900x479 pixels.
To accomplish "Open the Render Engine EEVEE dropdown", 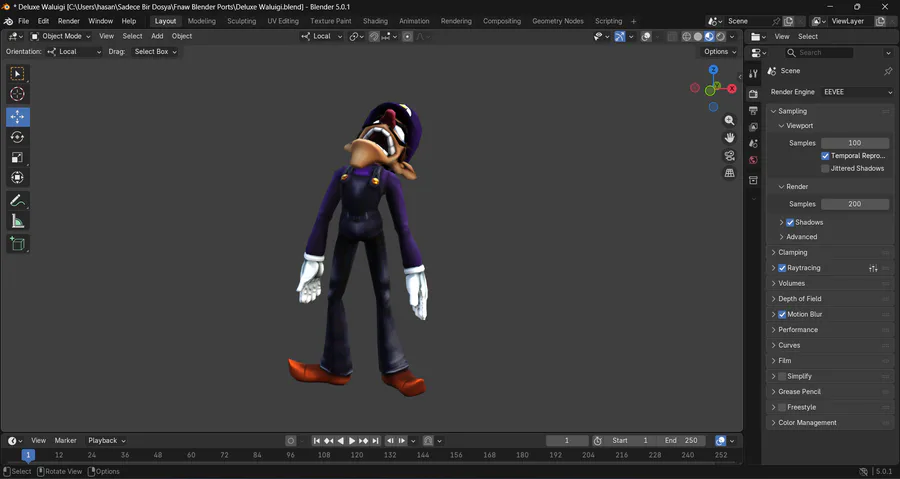I will tap(857, 92).
